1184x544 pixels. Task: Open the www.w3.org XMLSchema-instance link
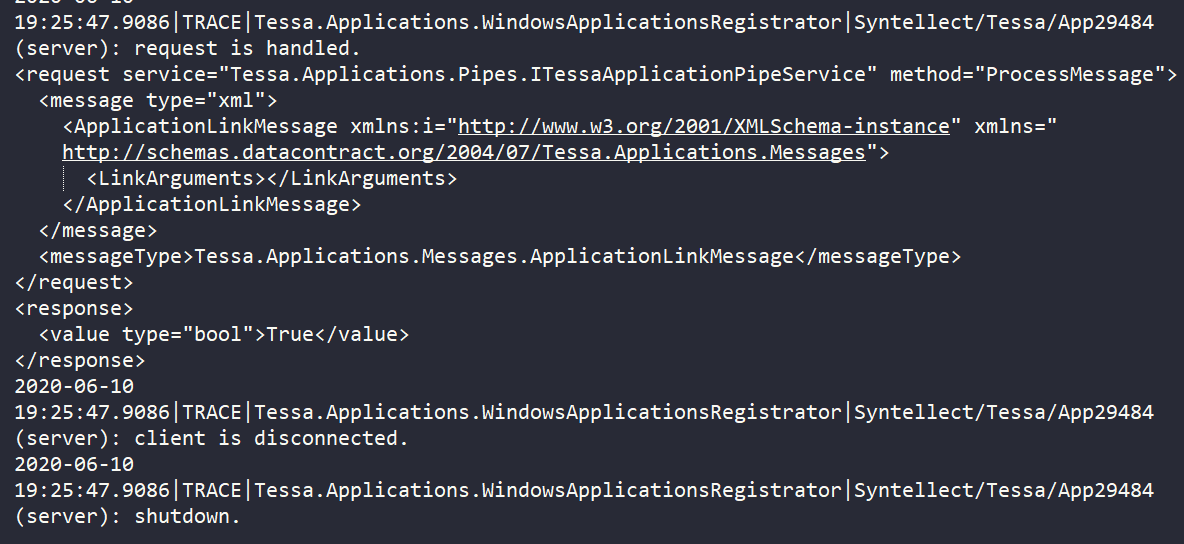(x=704, y=126)
